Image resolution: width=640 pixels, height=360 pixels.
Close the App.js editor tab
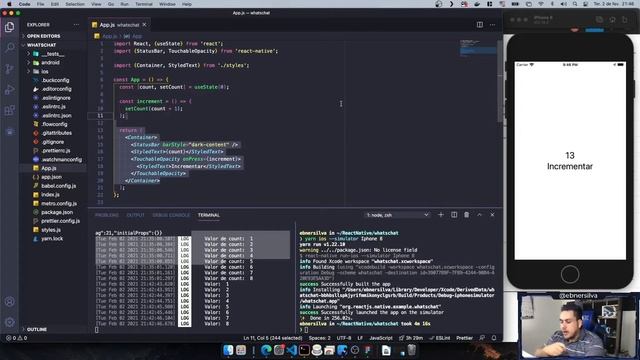pyautogui.click(x=144, y=25)
